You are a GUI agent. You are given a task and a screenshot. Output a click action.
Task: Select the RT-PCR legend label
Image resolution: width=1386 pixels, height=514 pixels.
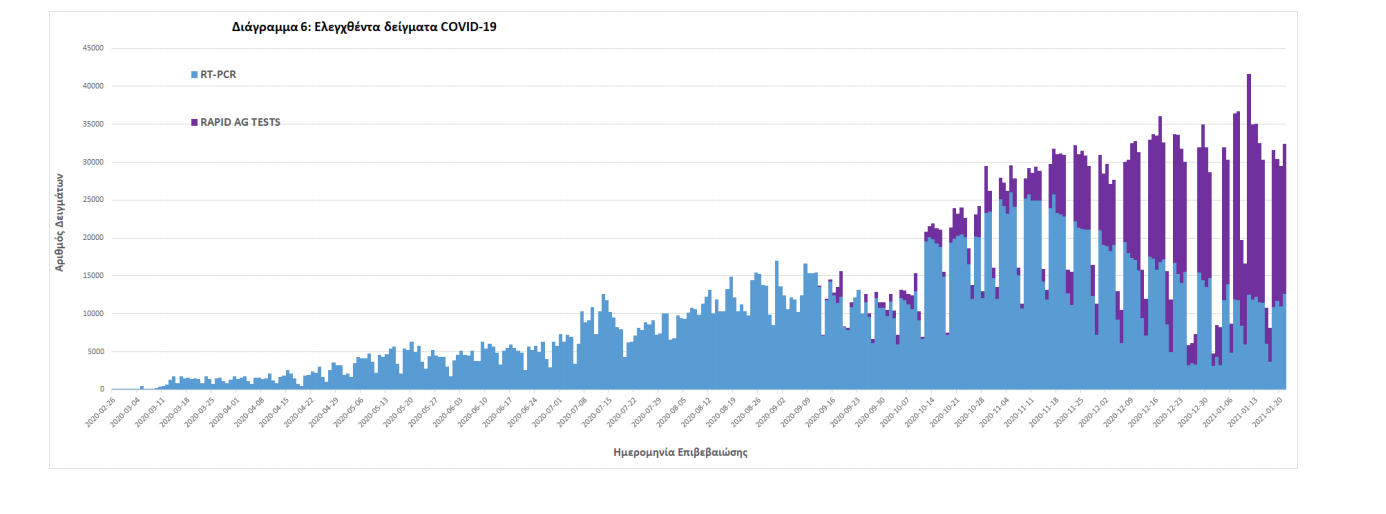[x=218, y=74]
